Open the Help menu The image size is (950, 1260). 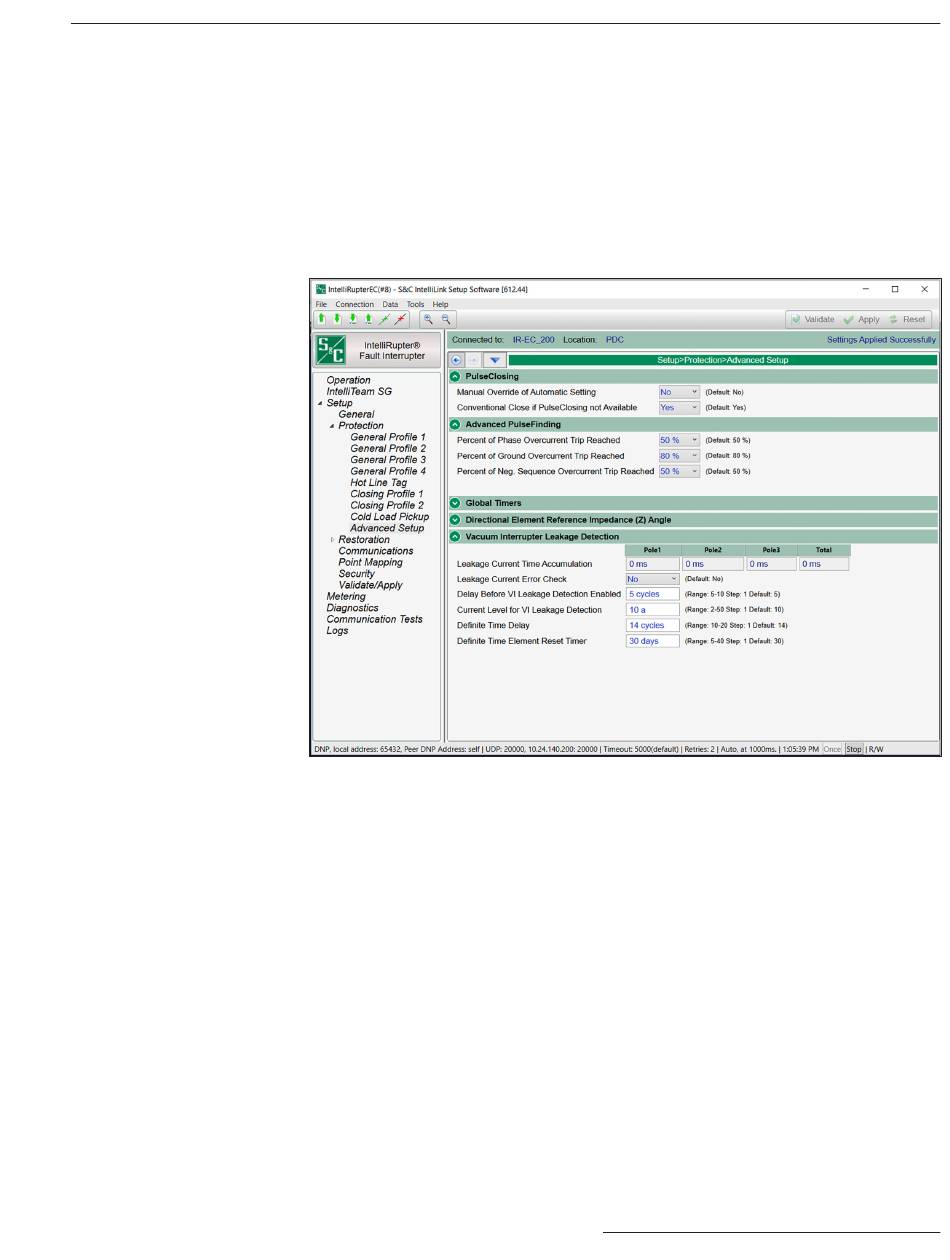point(440,304)
